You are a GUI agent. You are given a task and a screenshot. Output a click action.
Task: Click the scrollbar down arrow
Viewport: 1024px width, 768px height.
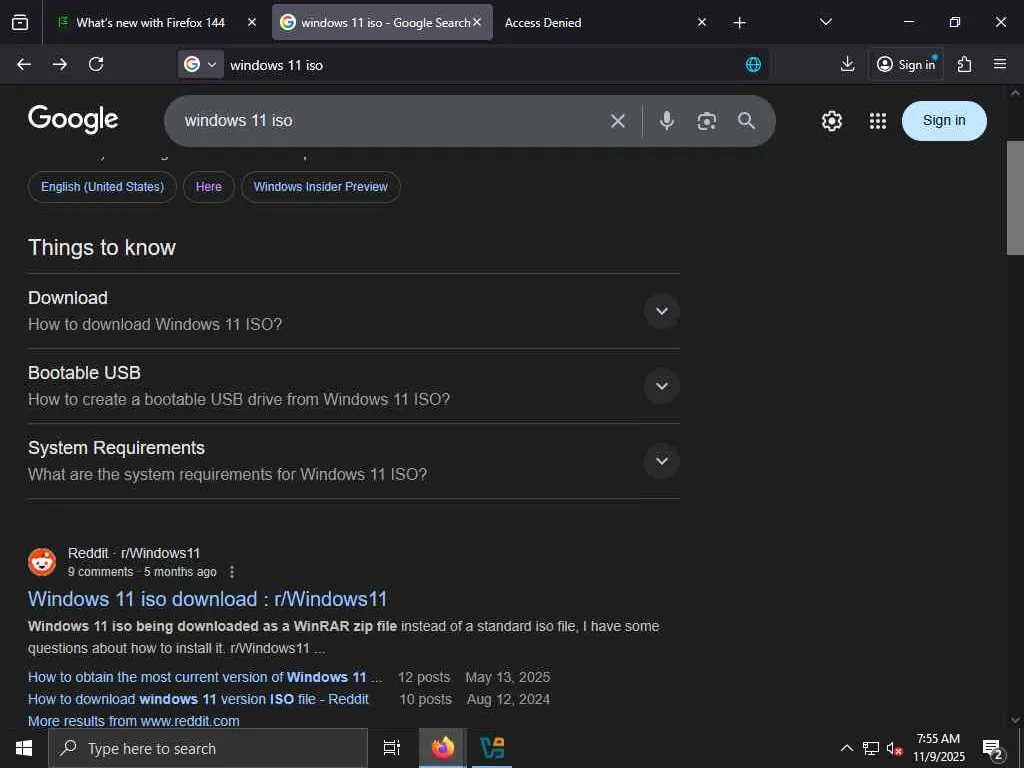point(1015,720)
